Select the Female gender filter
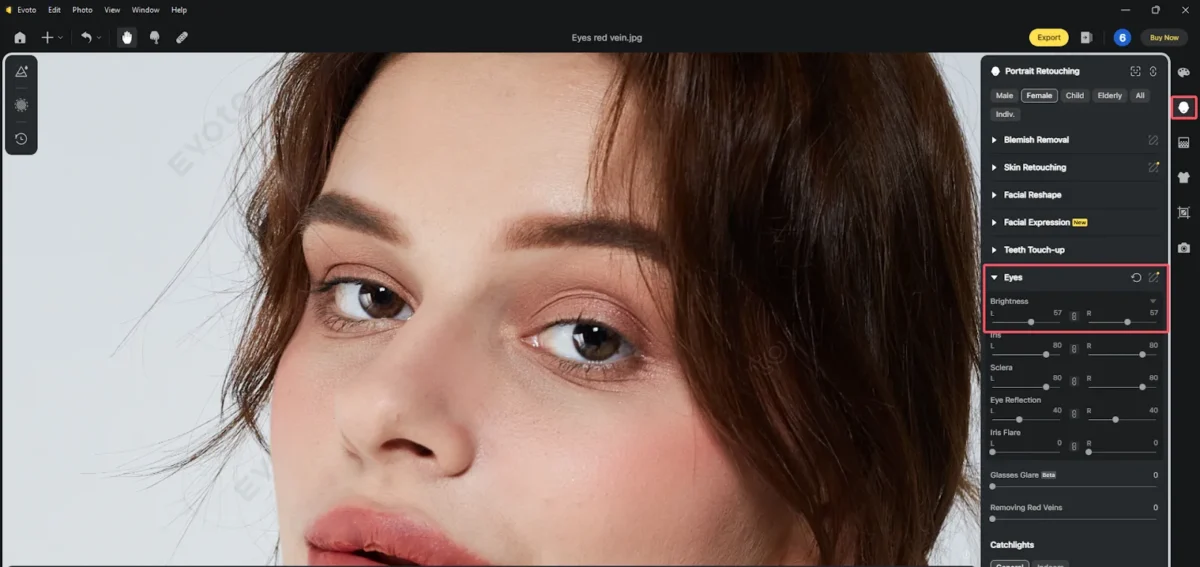 [1039, 96]
